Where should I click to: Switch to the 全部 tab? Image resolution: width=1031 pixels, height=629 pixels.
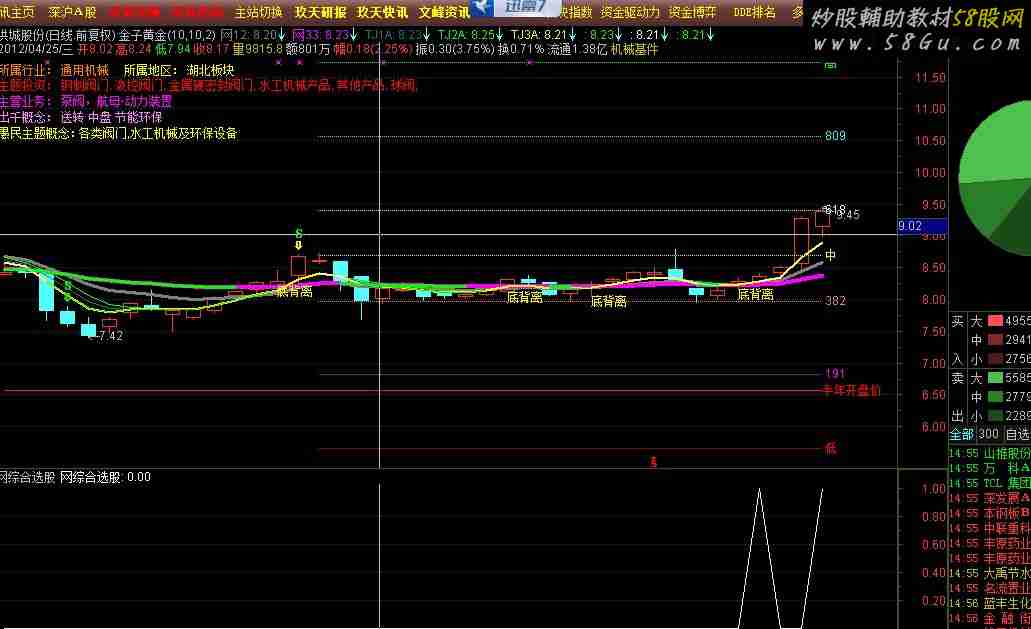961,434
